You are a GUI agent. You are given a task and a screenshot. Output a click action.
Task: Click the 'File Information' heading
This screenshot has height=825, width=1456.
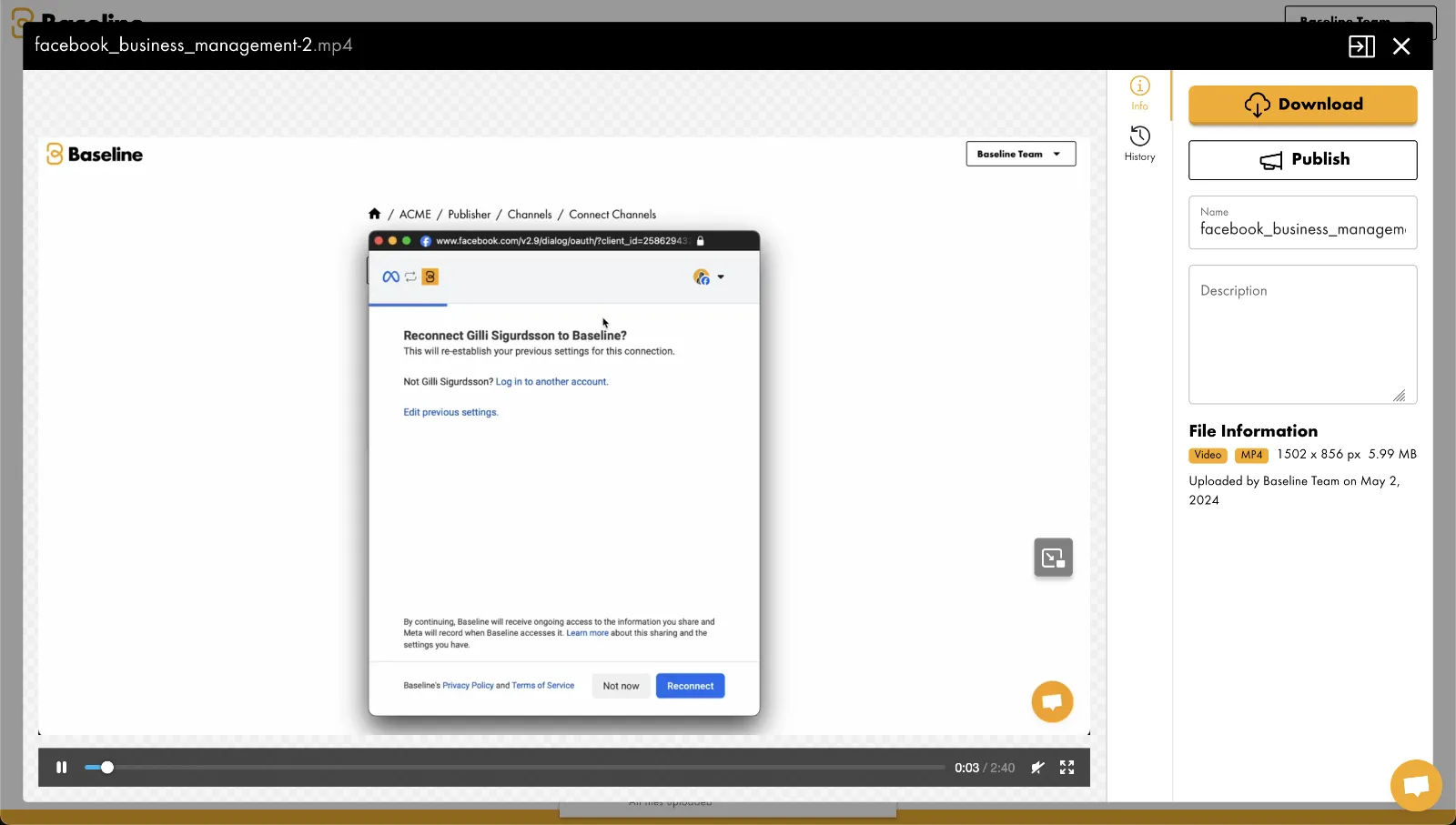(1253, 431)
